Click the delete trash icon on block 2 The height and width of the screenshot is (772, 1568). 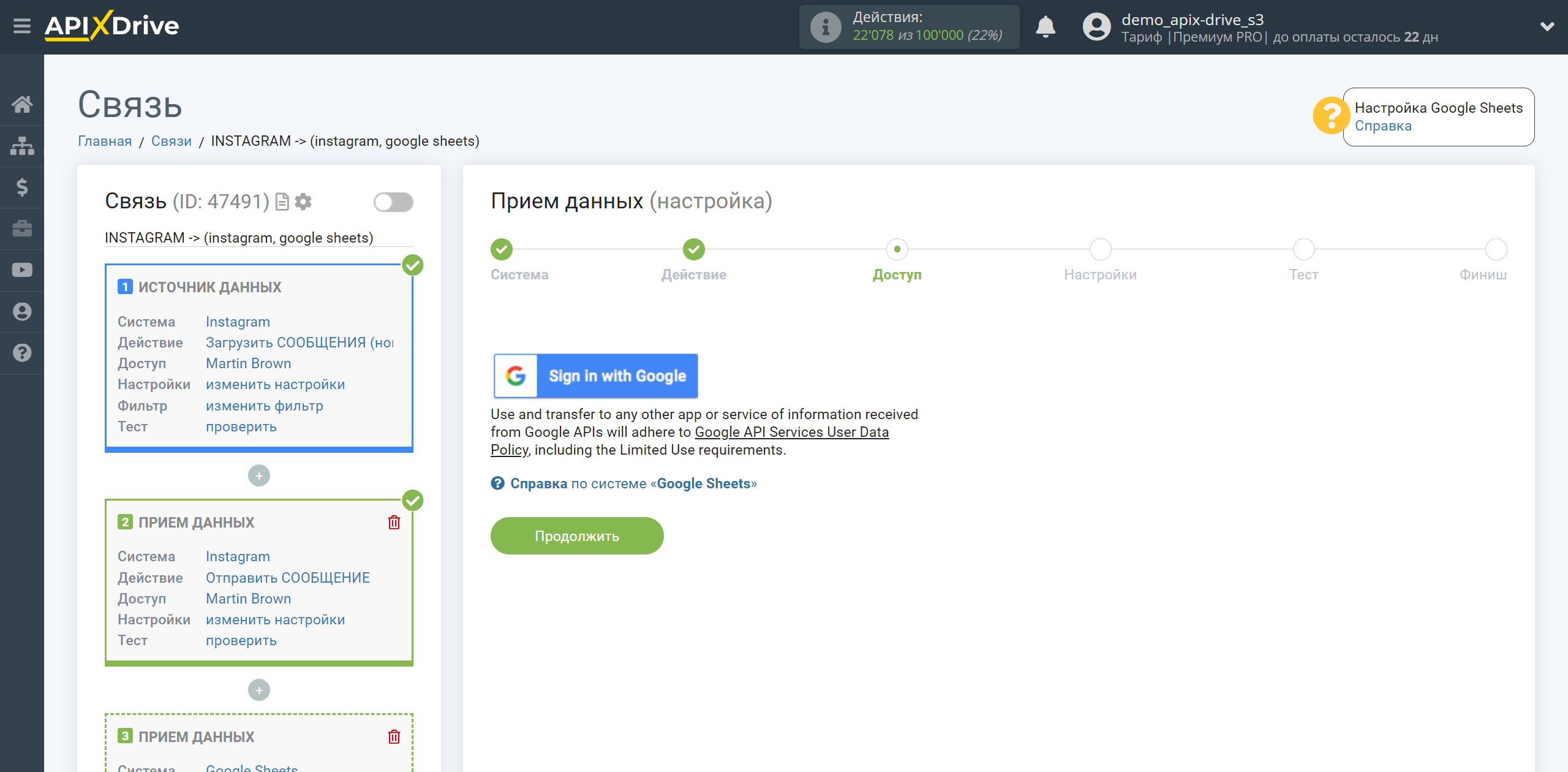(394, 522)
